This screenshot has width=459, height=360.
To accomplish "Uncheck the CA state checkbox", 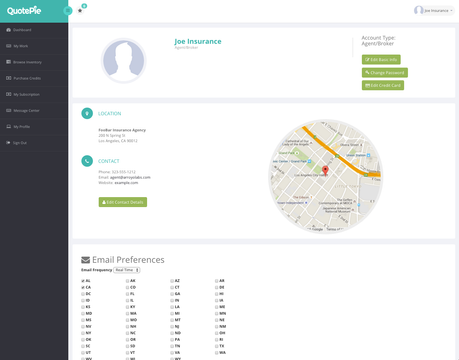I will pos(83,287).
